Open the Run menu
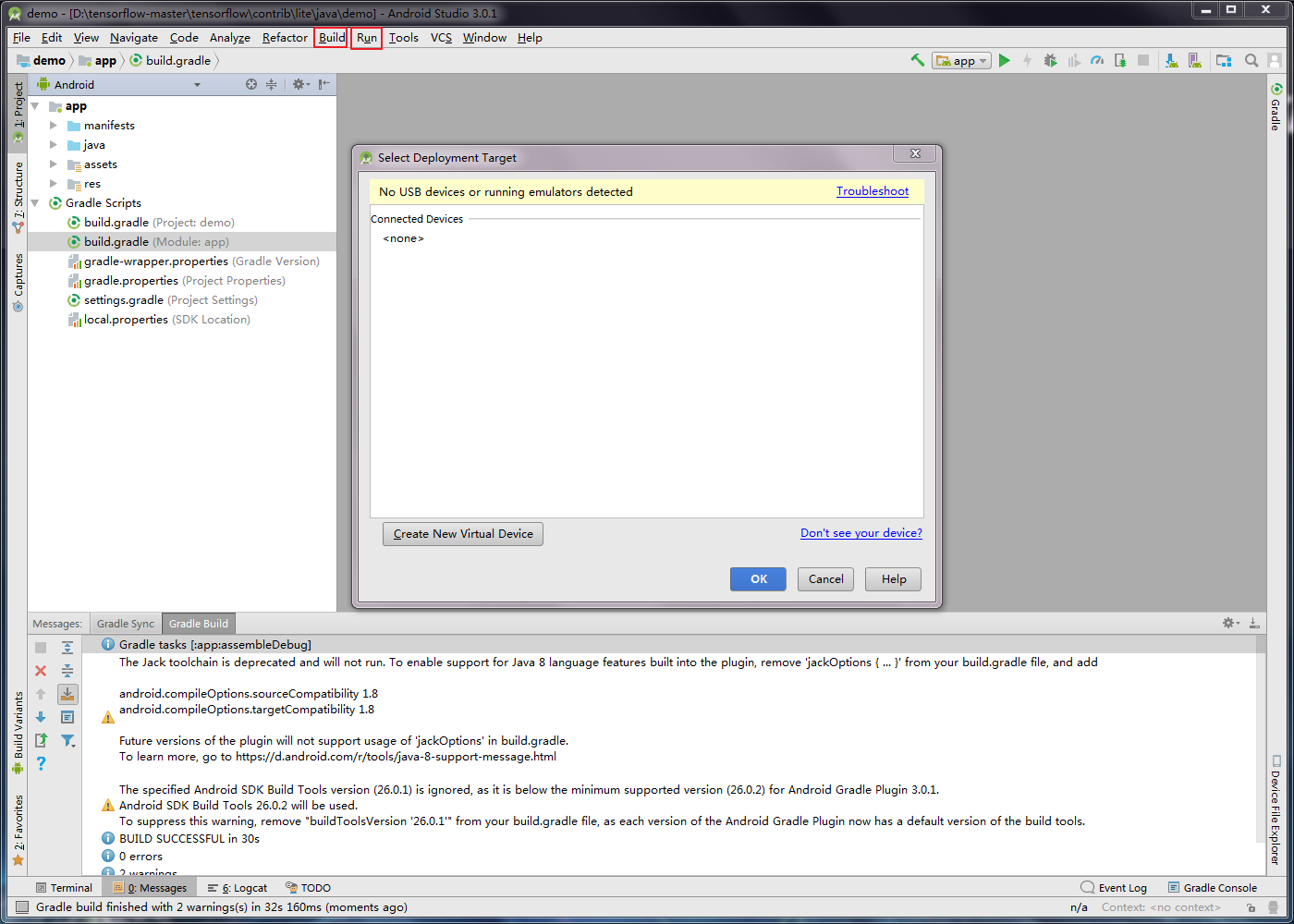Screen dimensions: 1294x924 point(367,38)
